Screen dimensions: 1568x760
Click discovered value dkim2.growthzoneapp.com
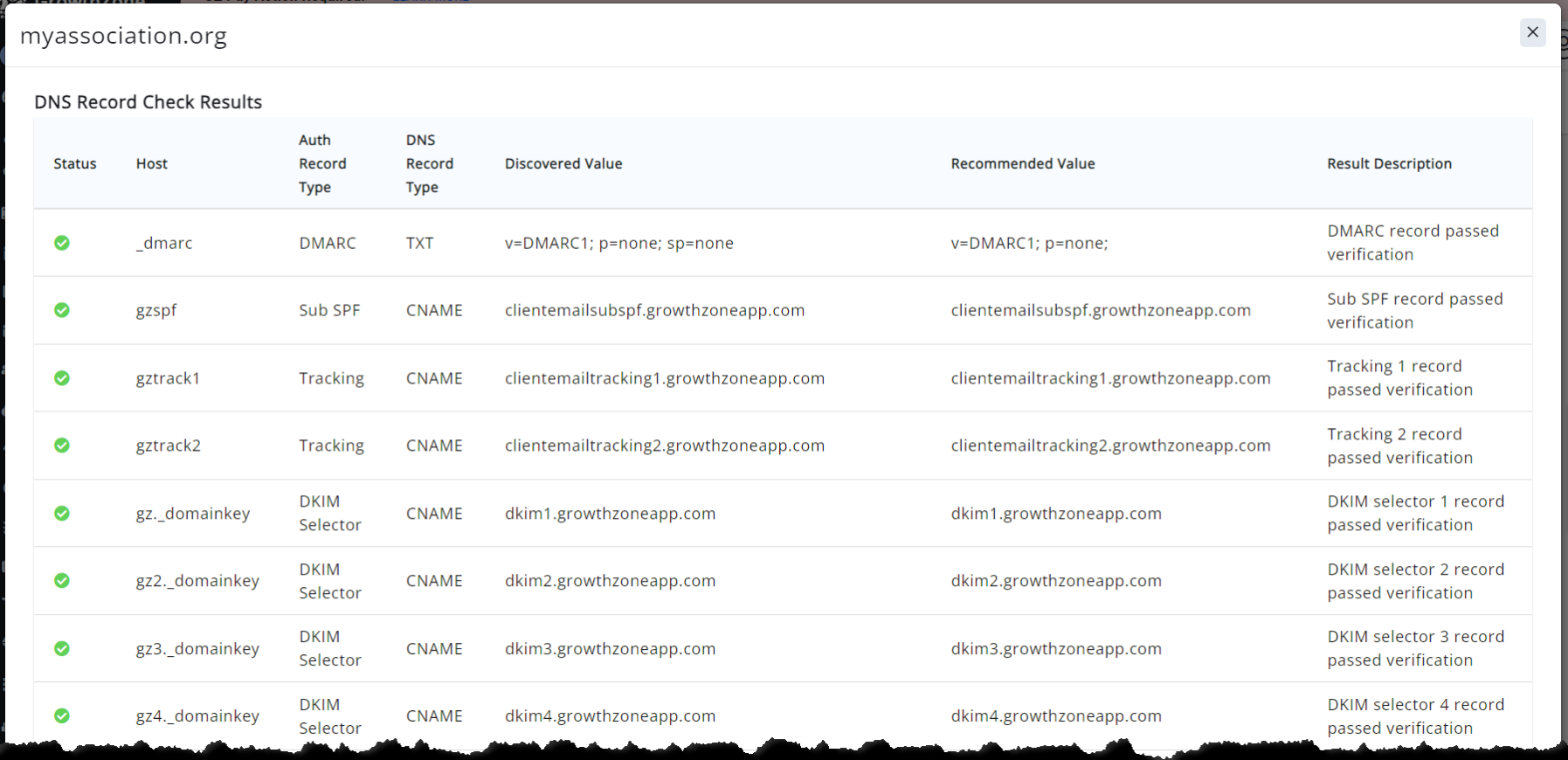pyautogui.click(x=610, y=581)
